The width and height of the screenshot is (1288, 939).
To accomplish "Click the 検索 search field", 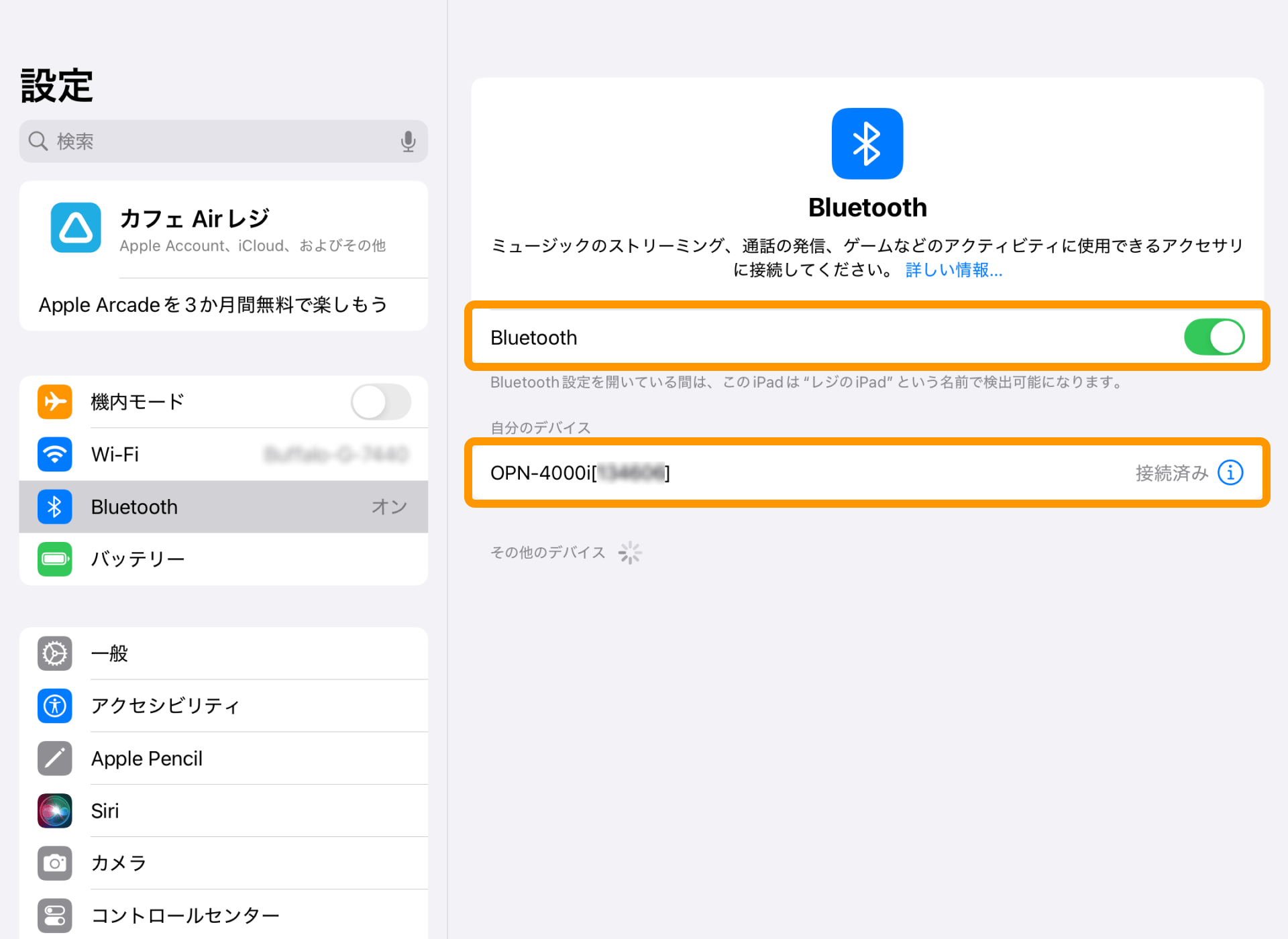I will [x=223, y=142].
